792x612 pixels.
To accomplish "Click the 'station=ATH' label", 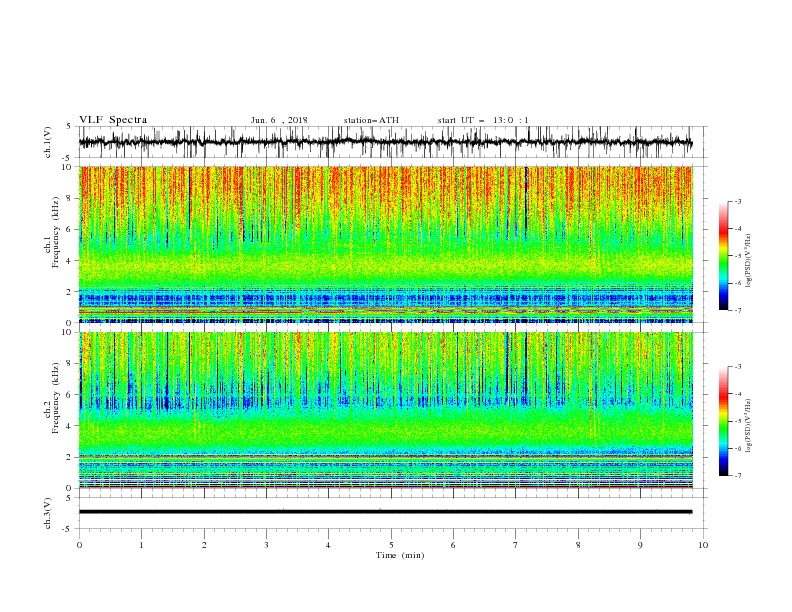I will (371, 120).
